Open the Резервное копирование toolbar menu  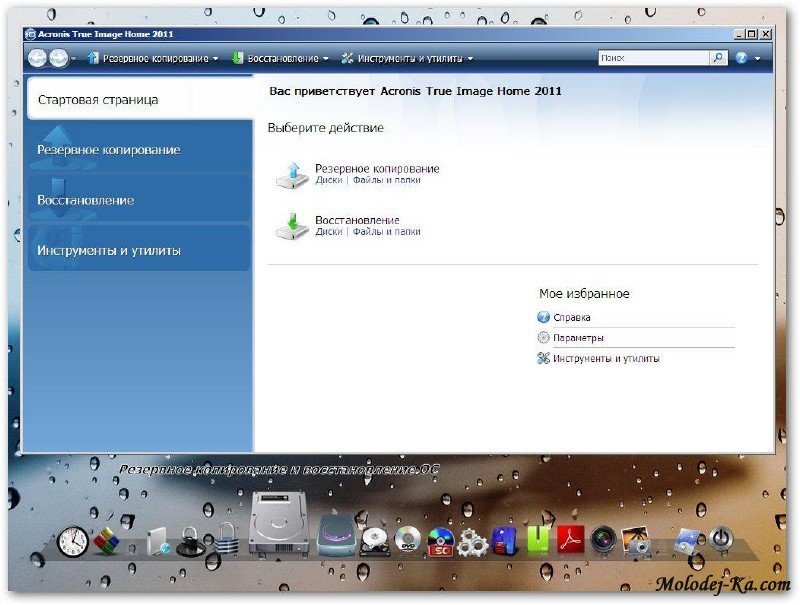click(x=153, y=59)
